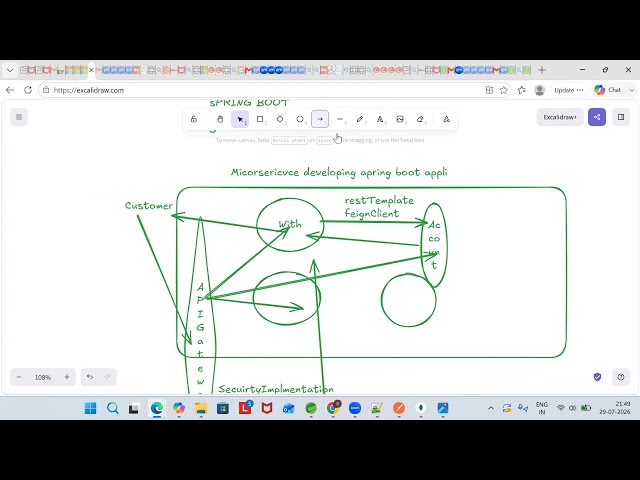Expand the chevron beside Chat

[x=632, y=90]
